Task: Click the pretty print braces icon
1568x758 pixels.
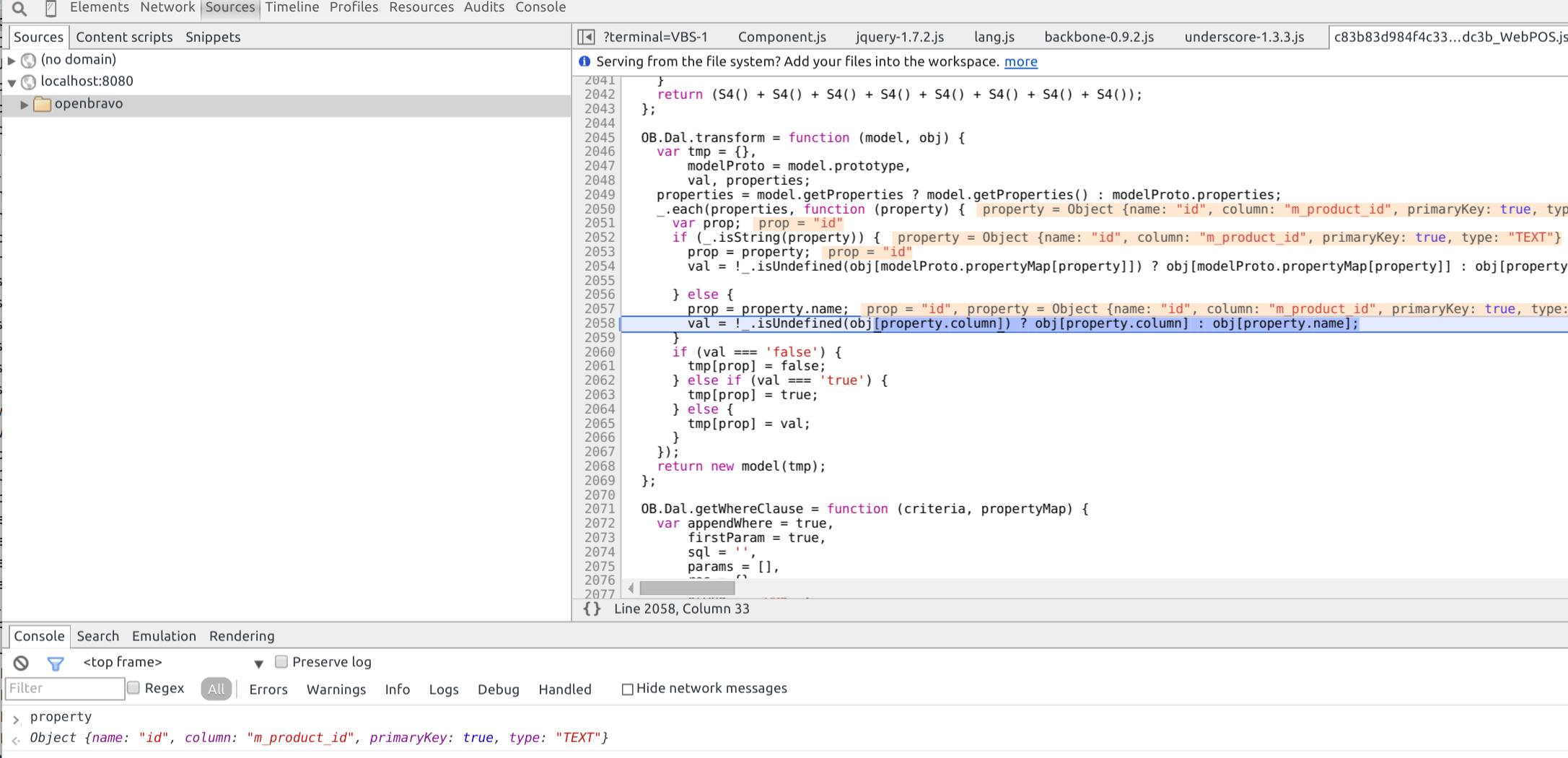Action: [592, 609]
